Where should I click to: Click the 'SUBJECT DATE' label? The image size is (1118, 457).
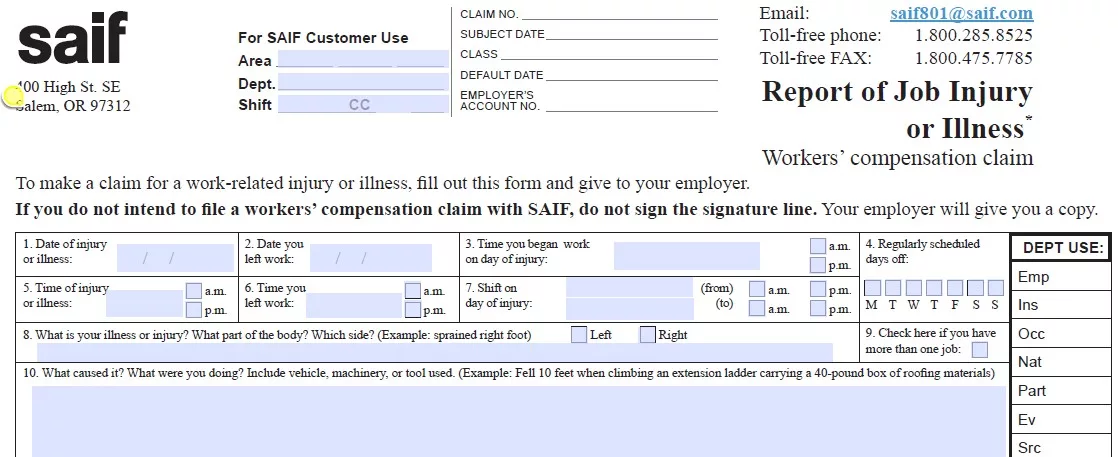tap(502, 34)
